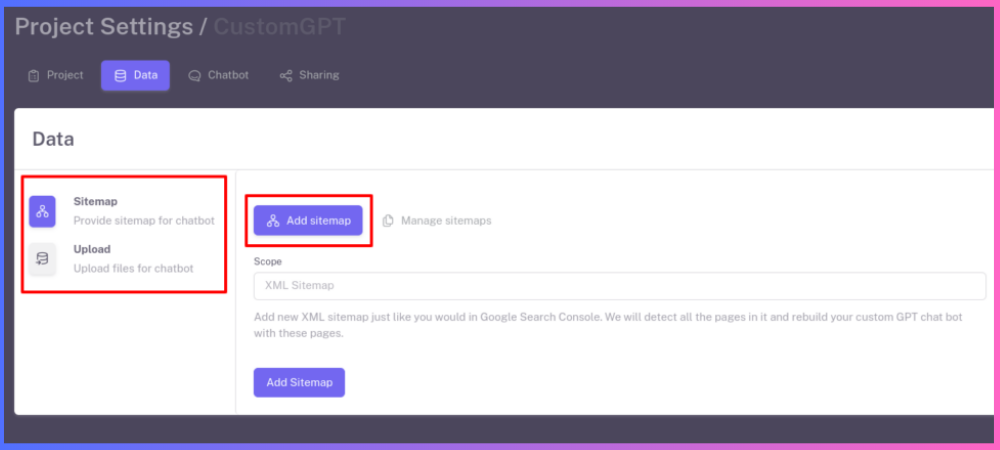Choose the Sitemap option in the Data sidebar
This screenshot has height=450, width=1000.
95,202
